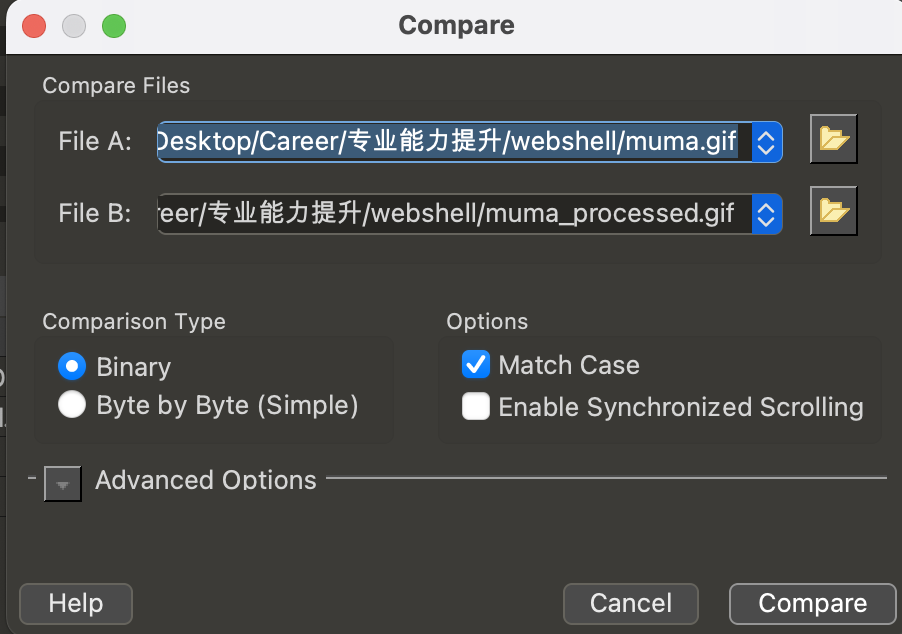The width and height of the screenshot is (902, 634).
Task: Minimize the window using yellow button
Action: point(74,25)
